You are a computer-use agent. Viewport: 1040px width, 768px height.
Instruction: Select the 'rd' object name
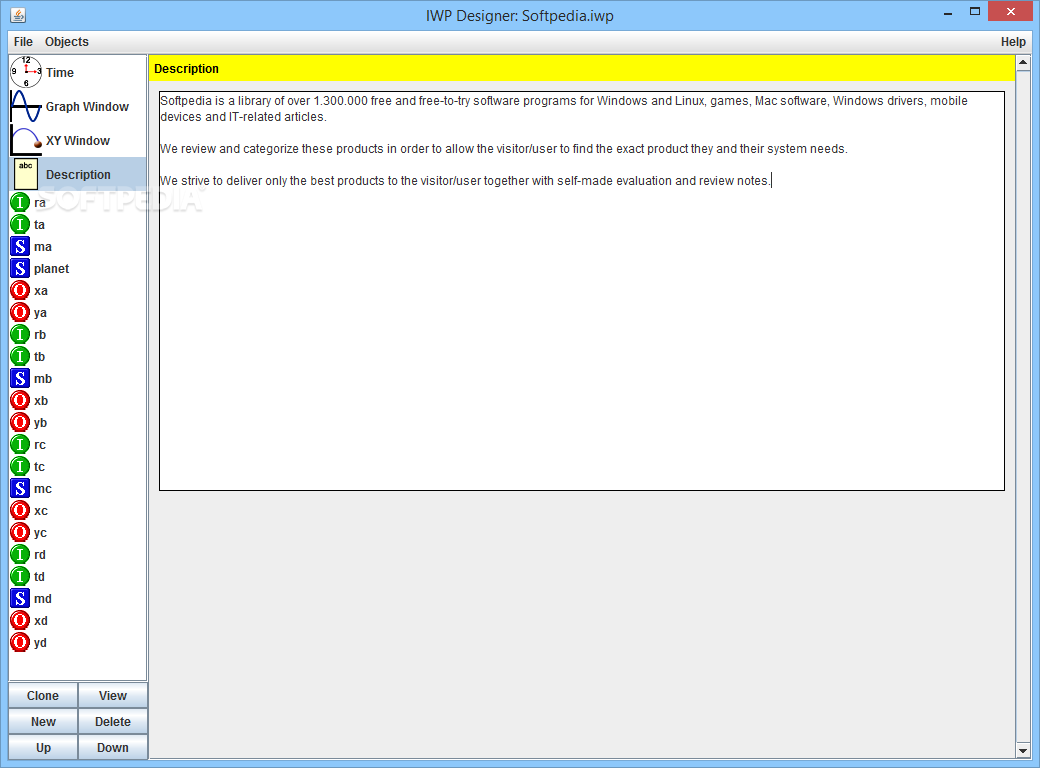coord(40,555)
